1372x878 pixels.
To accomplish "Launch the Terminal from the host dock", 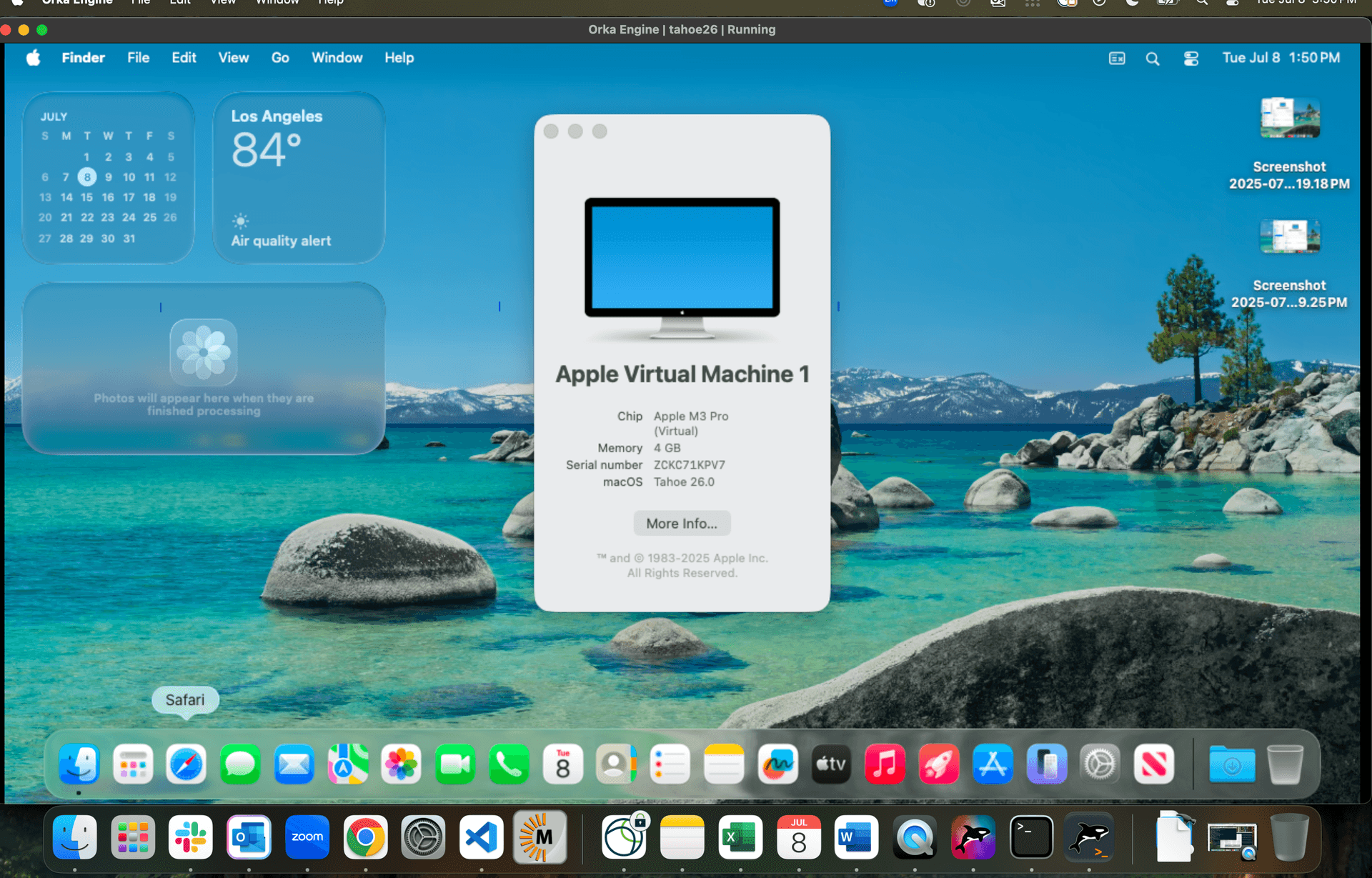I will coord(1032,837).
